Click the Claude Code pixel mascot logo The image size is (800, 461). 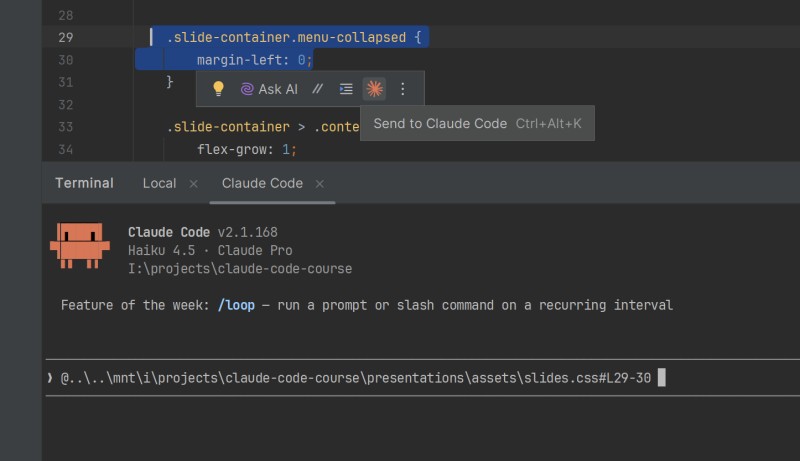point(80,245)
